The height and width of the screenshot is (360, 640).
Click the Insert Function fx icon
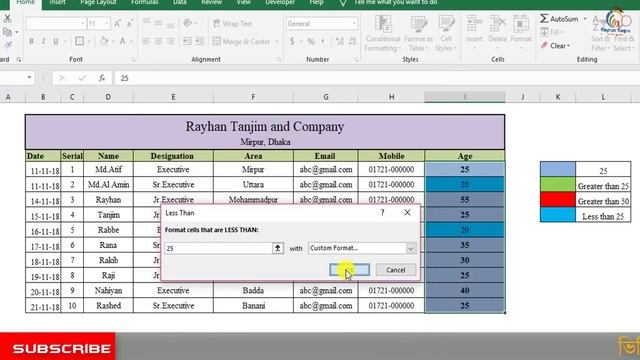(102, 78)
